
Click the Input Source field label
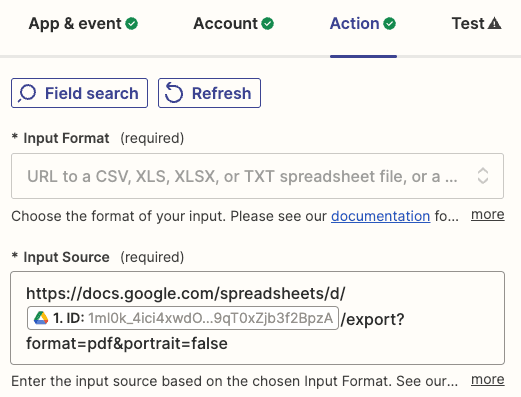66,257
